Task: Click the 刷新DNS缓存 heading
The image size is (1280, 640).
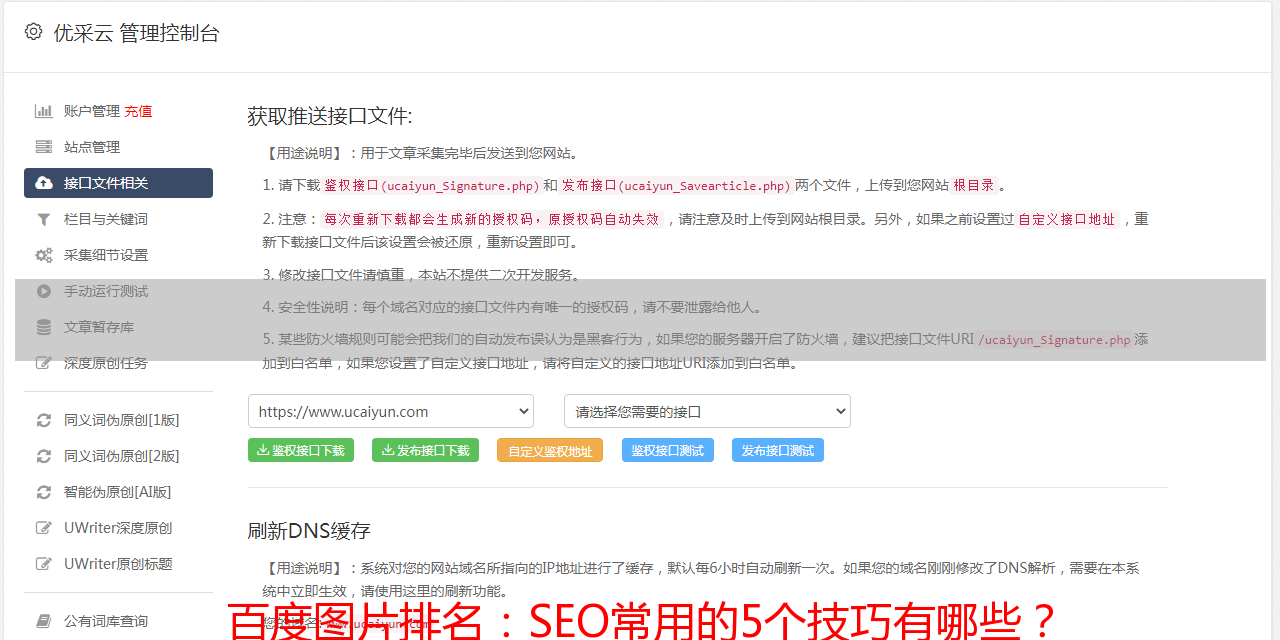Action: [x=309, y=531]
